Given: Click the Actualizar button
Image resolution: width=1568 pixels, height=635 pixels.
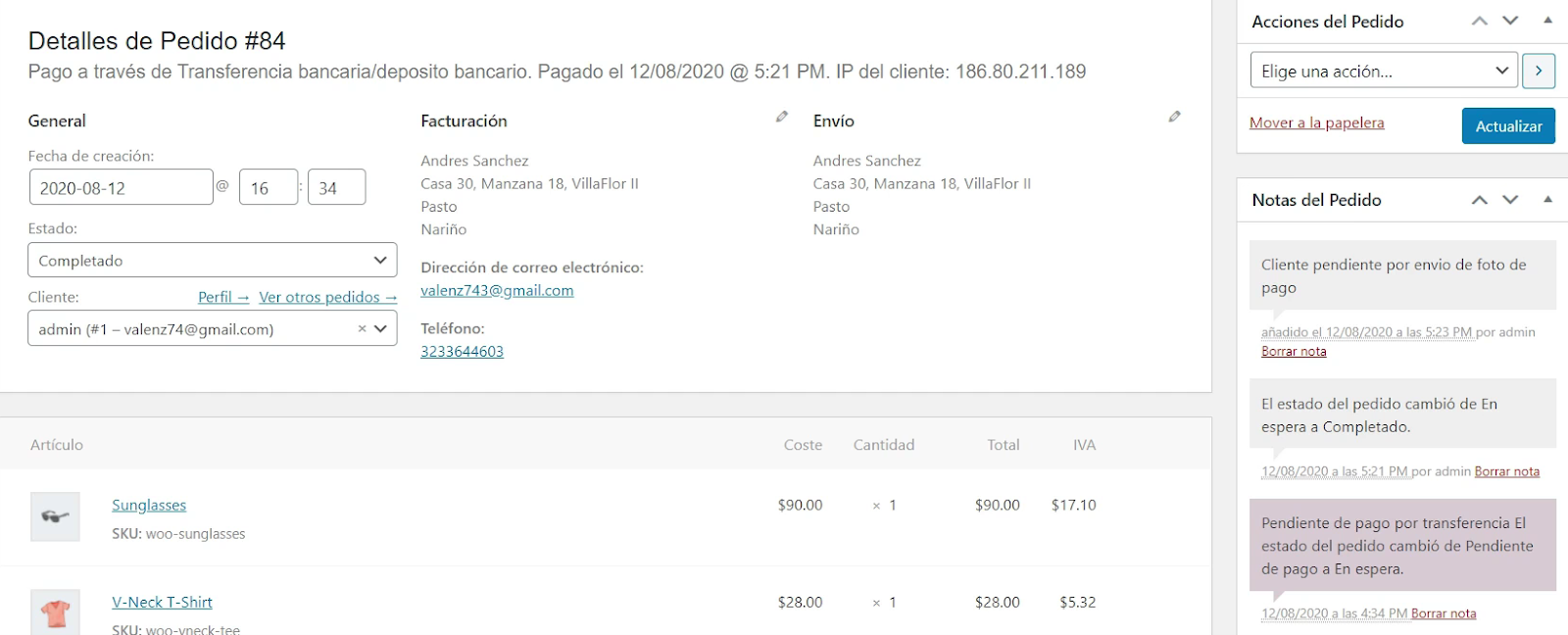Looking at the screenshot, I should click(1508, 125).
